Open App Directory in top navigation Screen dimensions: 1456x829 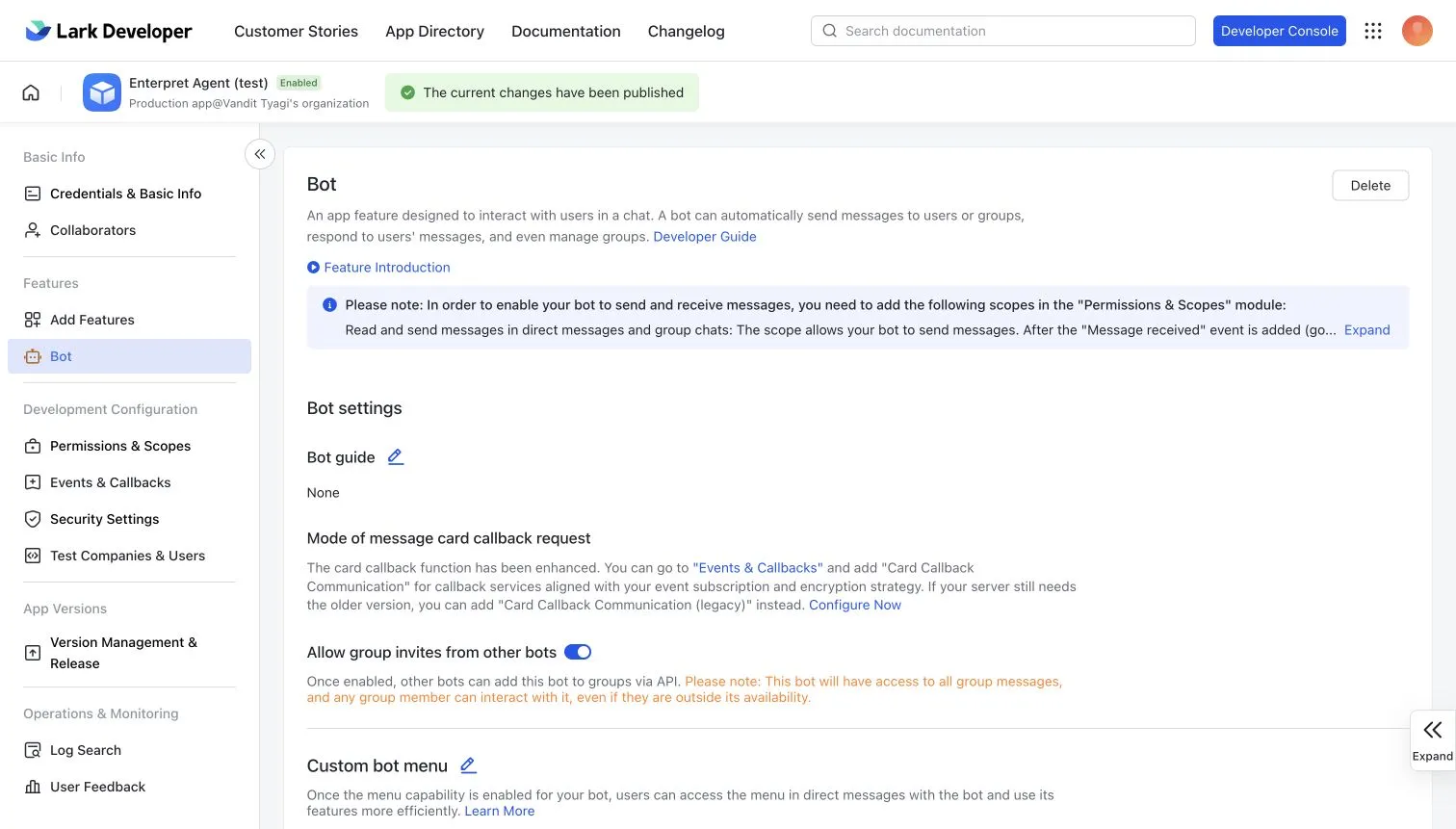pyautogui.click(x=434, y=31)
